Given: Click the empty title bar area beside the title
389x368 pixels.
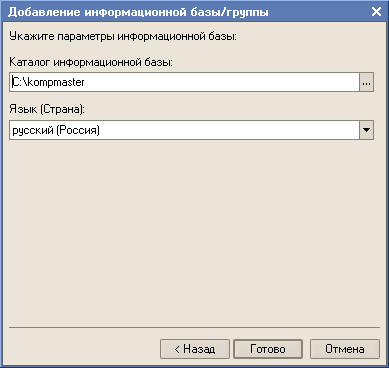Looking at the screenshot, I should (317, 12).
